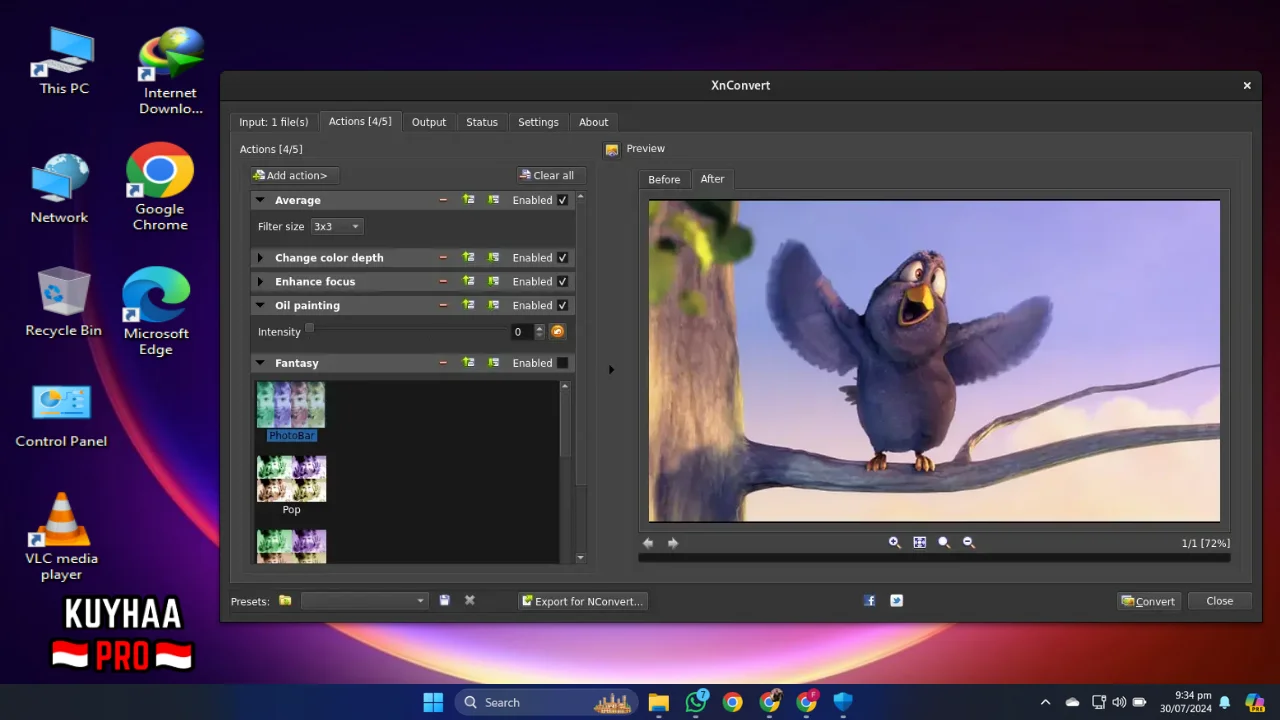1280x720 pixels.
Task: Go to the previous preview image
Action: tap(648, 543)
